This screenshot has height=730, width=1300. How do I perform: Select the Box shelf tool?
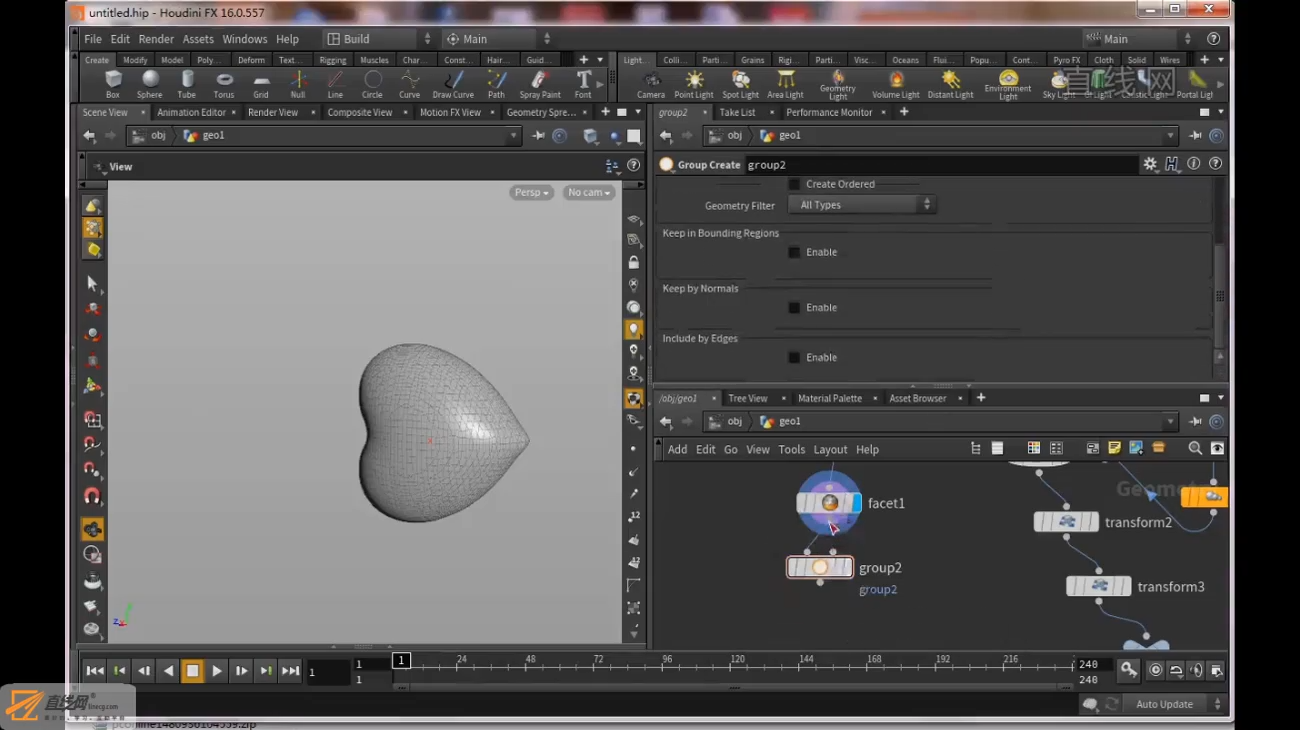point(113,84)
